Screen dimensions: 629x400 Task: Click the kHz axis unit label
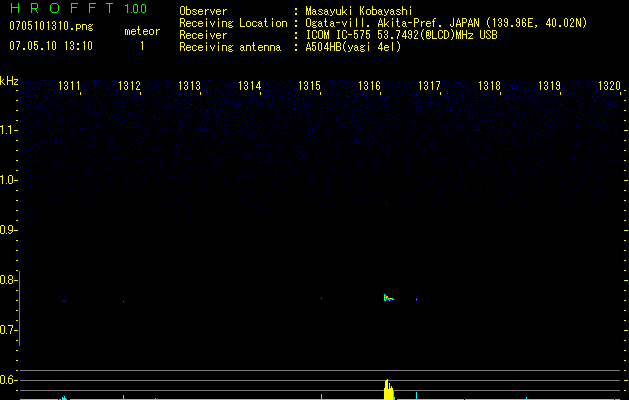[x=9, y=81]
